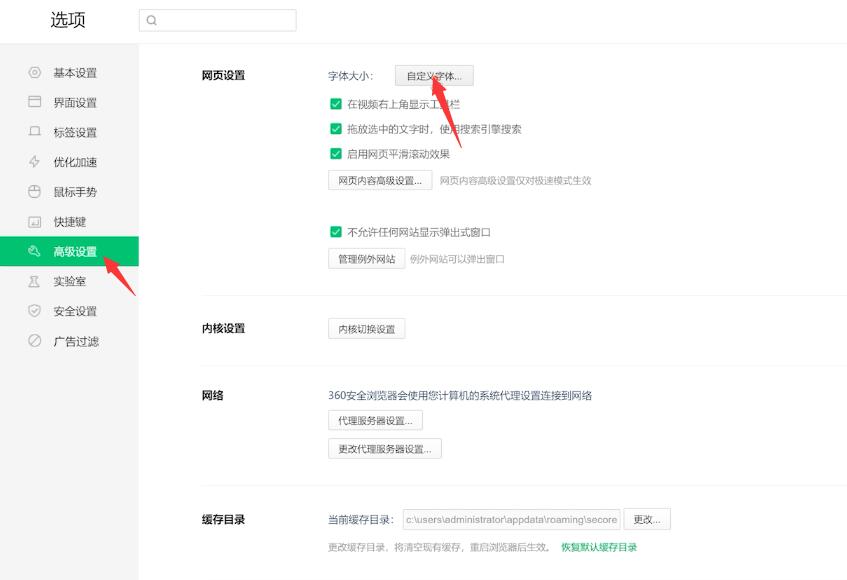Click the 标签设置 tab icon

35,132
